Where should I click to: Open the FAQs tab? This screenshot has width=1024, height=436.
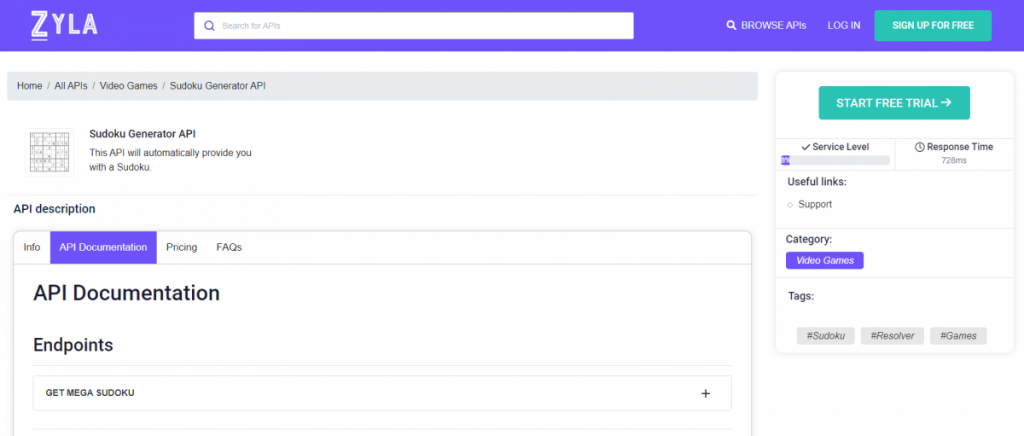click(x=229, y=247)
